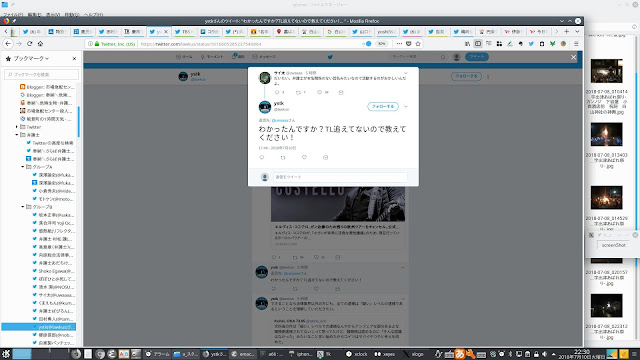
Task: Open Firefox library icon in toolbar
Action: 467,44
